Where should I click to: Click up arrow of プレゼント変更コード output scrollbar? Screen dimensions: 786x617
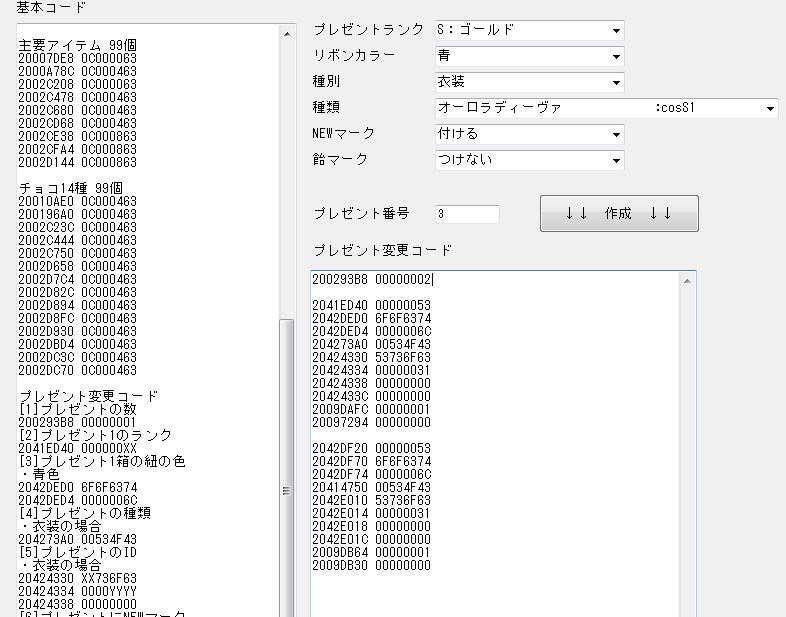coord(687,282)
